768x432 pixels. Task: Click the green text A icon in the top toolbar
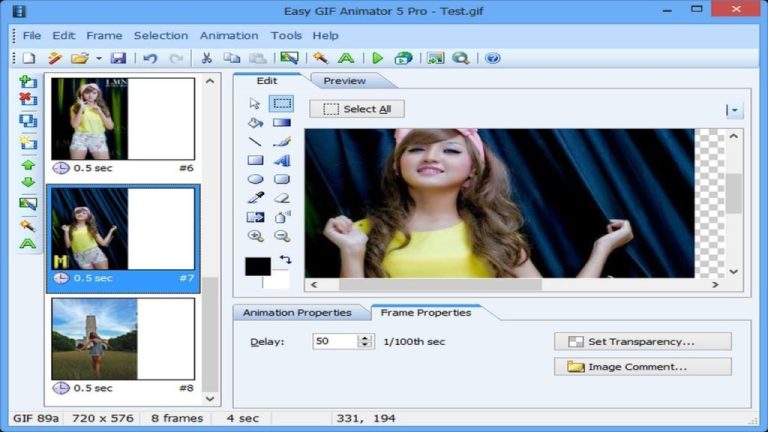click(346, 58)
